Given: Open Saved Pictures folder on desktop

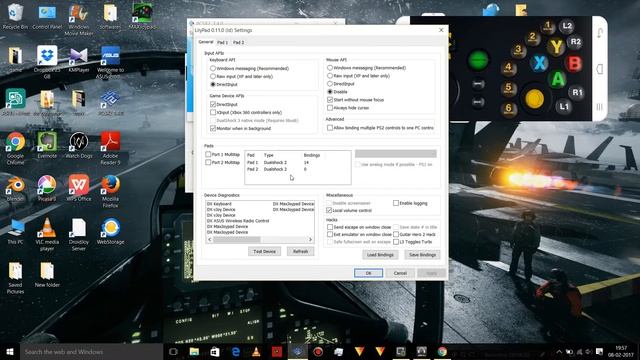Looking at the screenshot, I should point(15,278).
